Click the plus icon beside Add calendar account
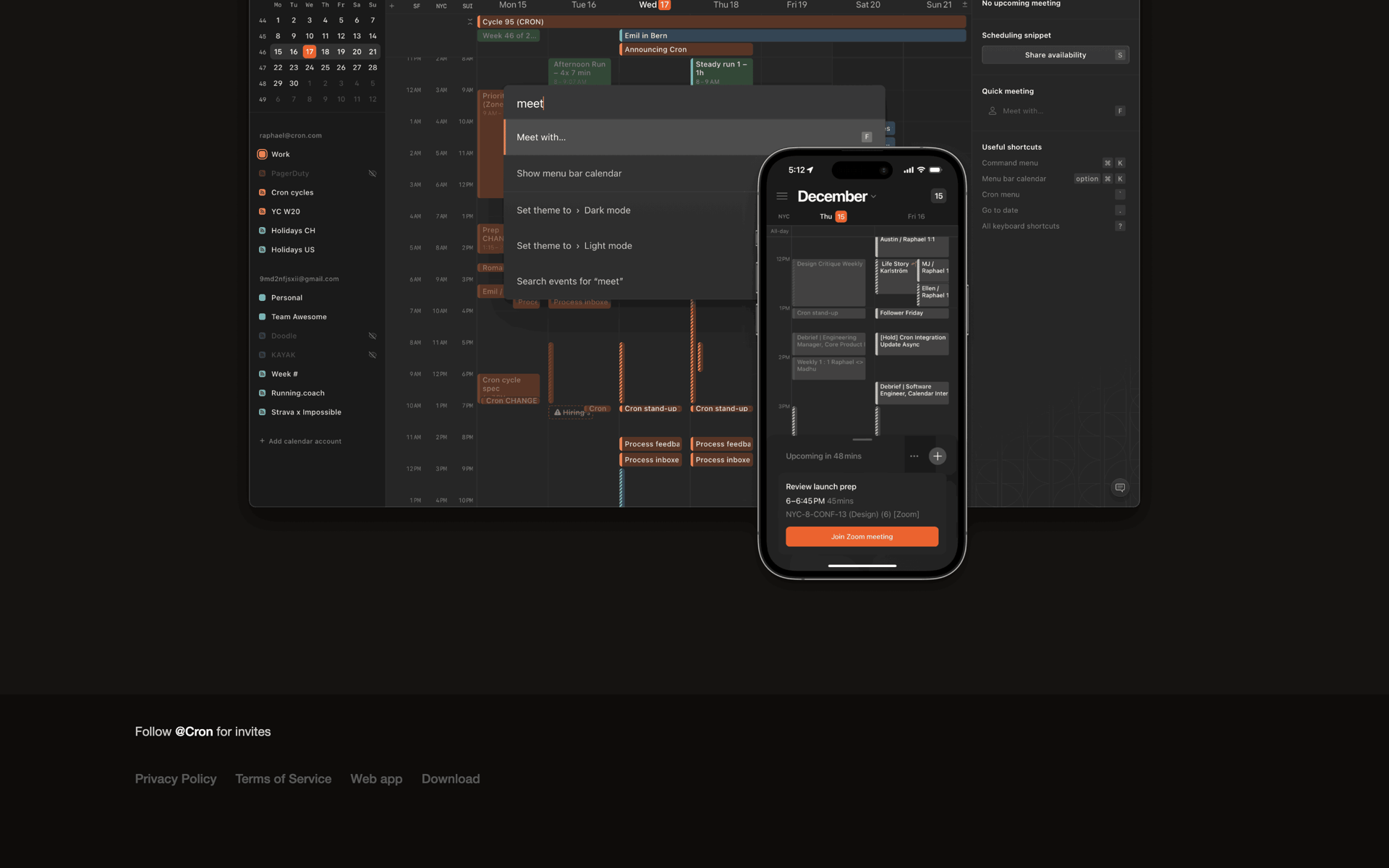1389x868 pixels. pos(262,441)
